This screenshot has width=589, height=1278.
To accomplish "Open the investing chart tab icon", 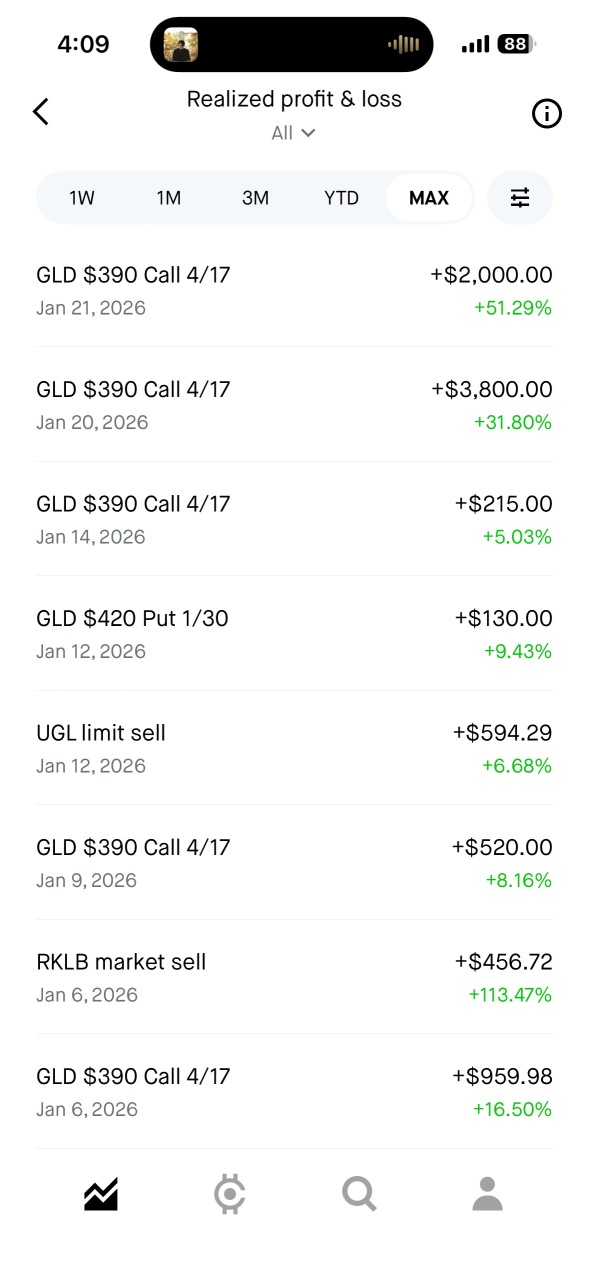I will (x=101, y=1194).
